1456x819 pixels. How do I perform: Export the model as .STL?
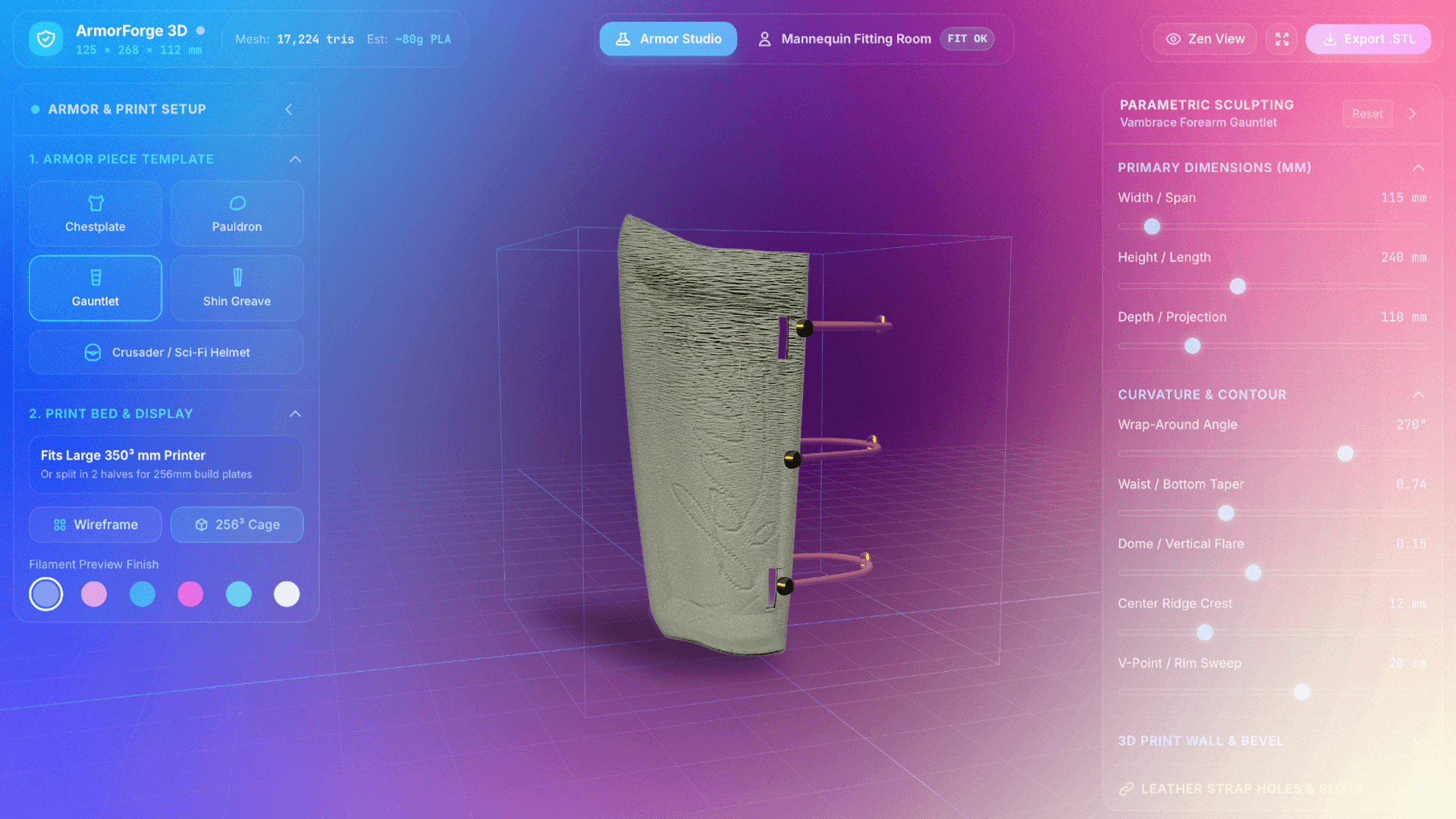1369,39
